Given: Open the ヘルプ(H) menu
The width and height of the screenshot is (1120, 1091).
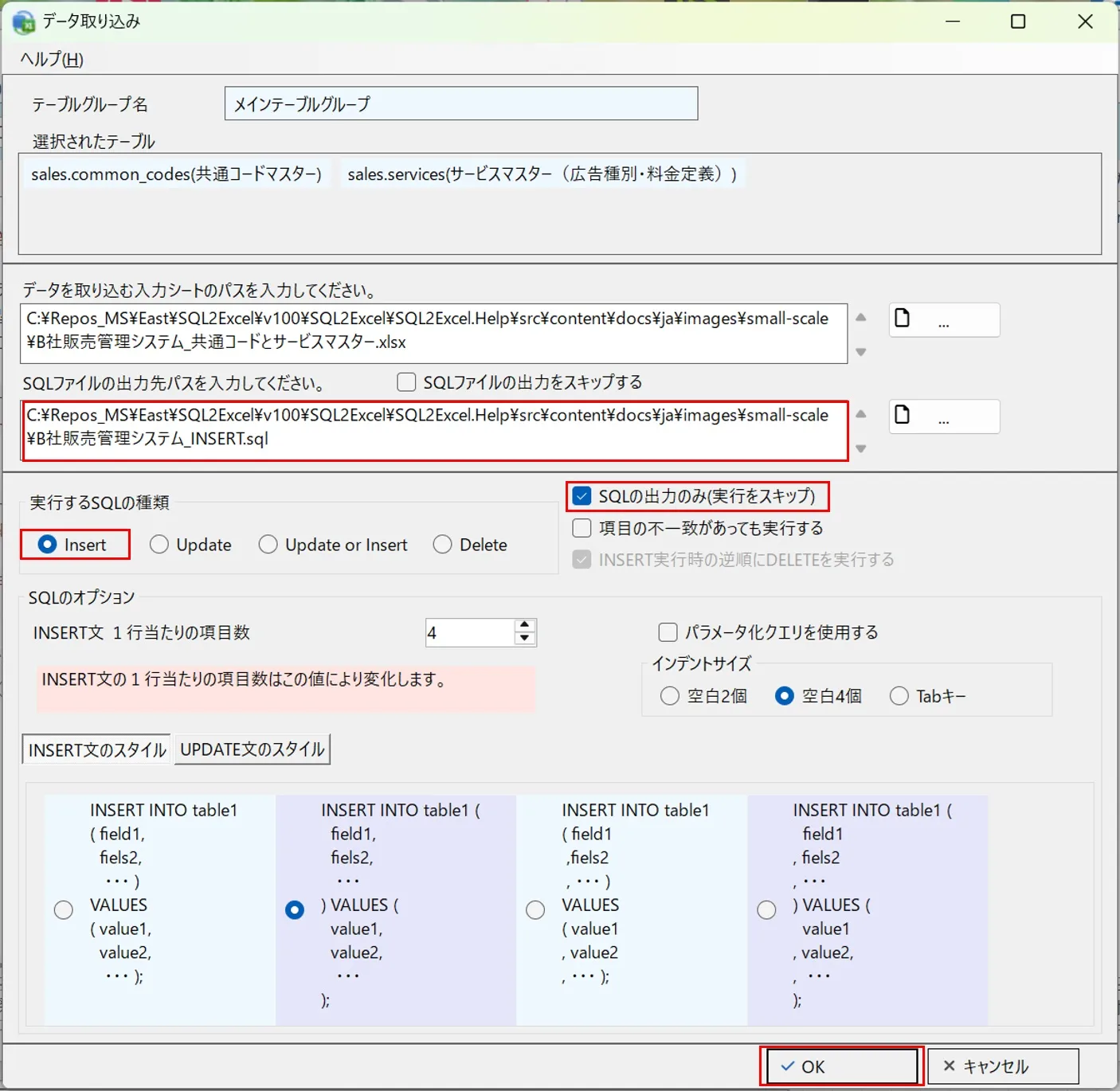Looking at the screenshot, I should [x=52, y=59].
